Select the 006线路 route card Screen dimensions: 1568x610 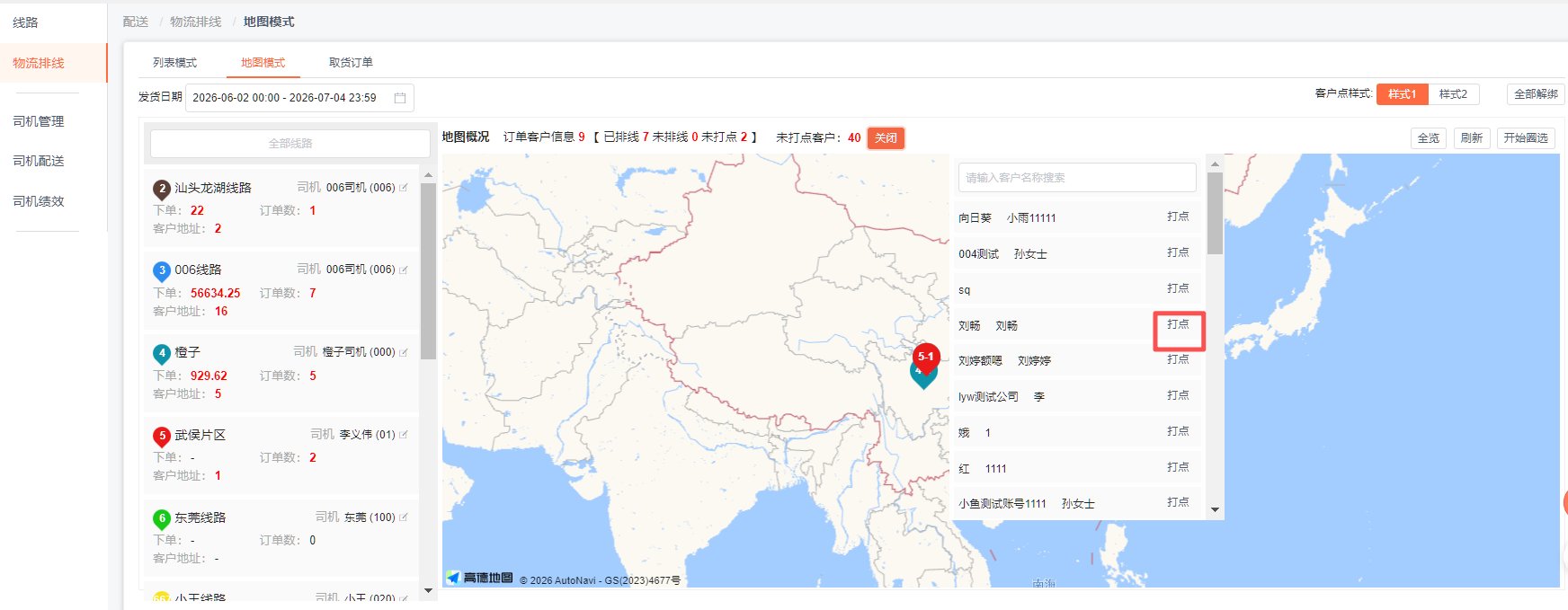(x=281, y=290)
